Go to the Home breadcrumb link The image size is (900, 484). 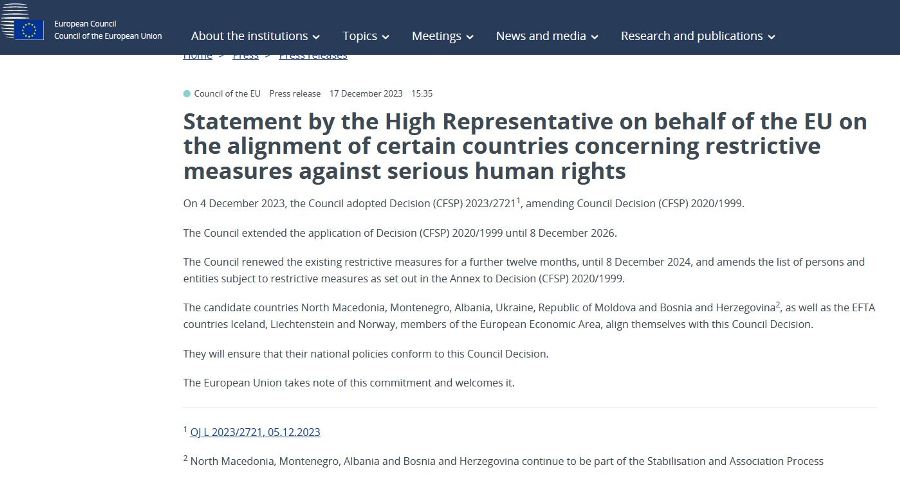(x=197, y=57)
